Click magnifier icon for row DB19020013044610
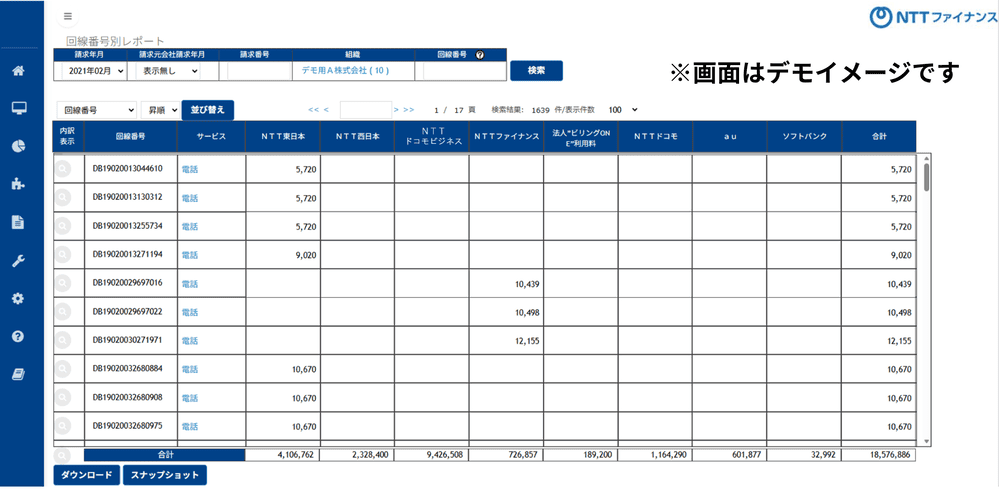This screenshot has width=999, height=496. coord(62,169)
